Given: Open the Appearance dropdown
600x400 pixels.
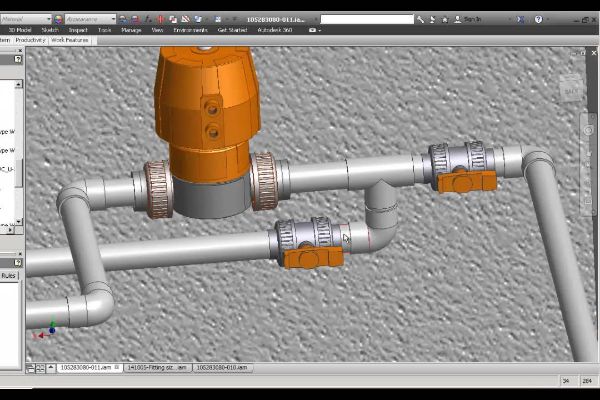Looking at the screenshot, I should point(92,19).
